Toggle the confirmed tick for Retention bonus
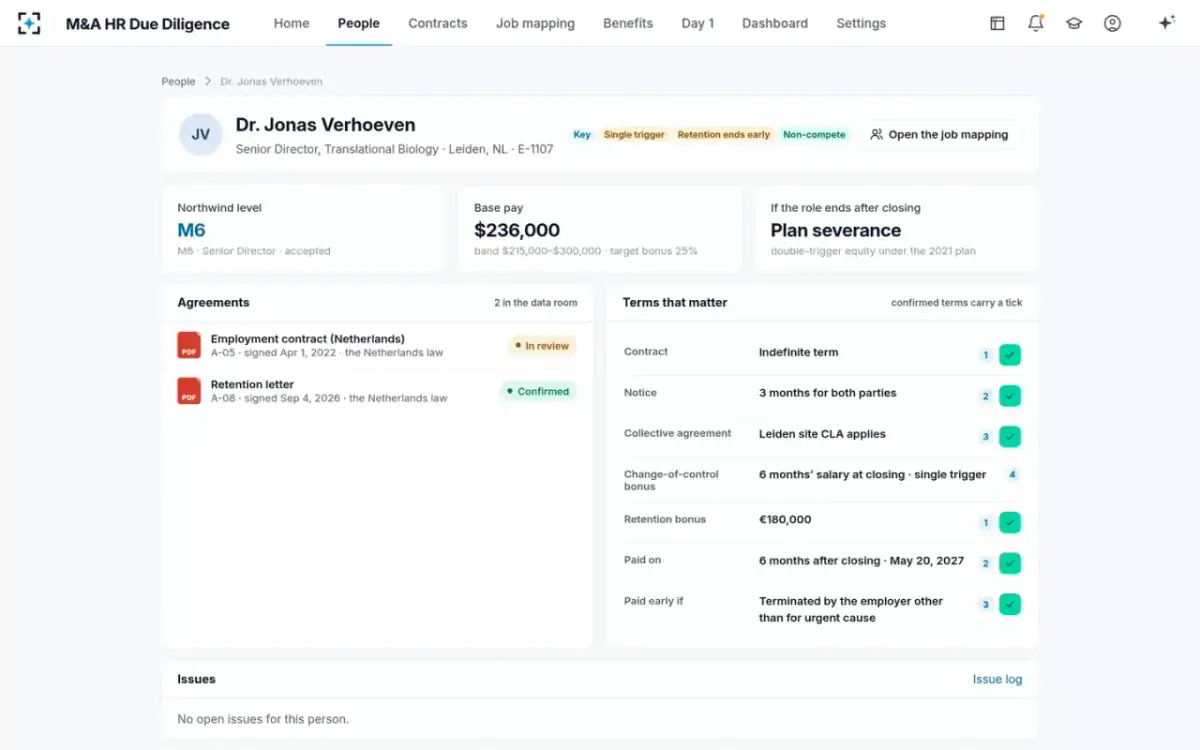This screenshot has width=1200, height=750. point(1010,522)
